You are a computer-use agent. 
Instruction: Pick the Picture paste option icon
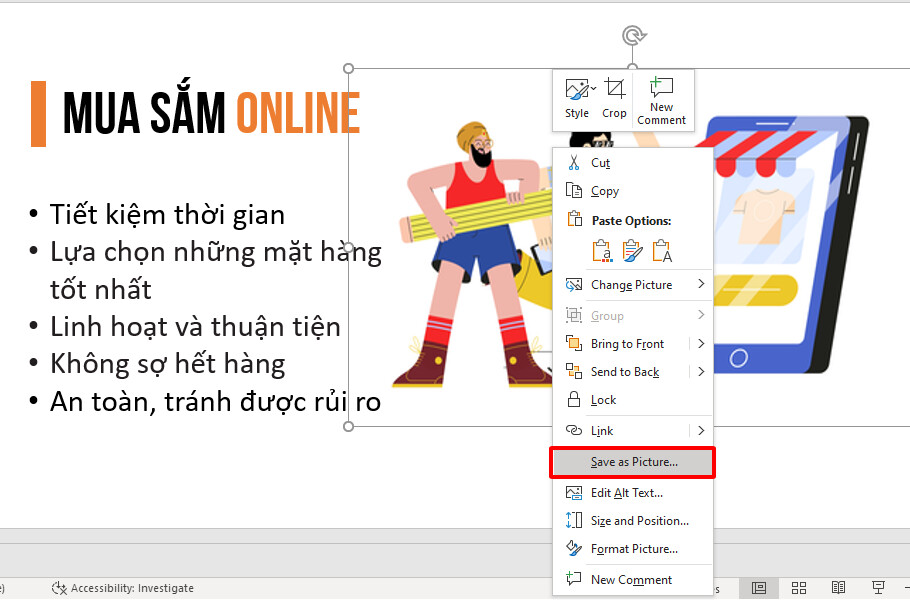[x=662, y=251]
